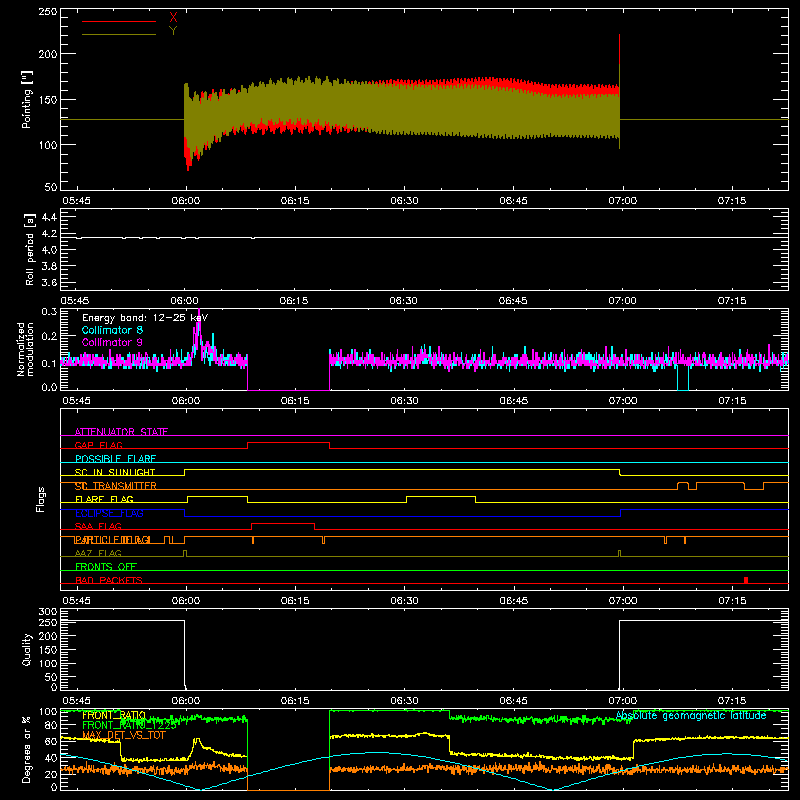Image resolution: width=800 pixels, height=800 pixels.
Task: Click the Collimator 9 legend entry
Action: tap(112, 342)
